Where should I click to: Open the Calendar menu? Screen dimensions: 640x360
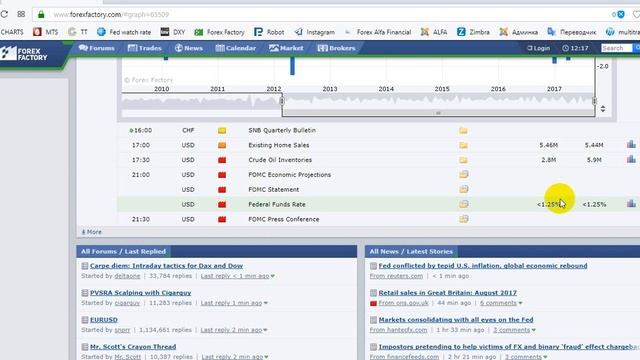point(236,48)
